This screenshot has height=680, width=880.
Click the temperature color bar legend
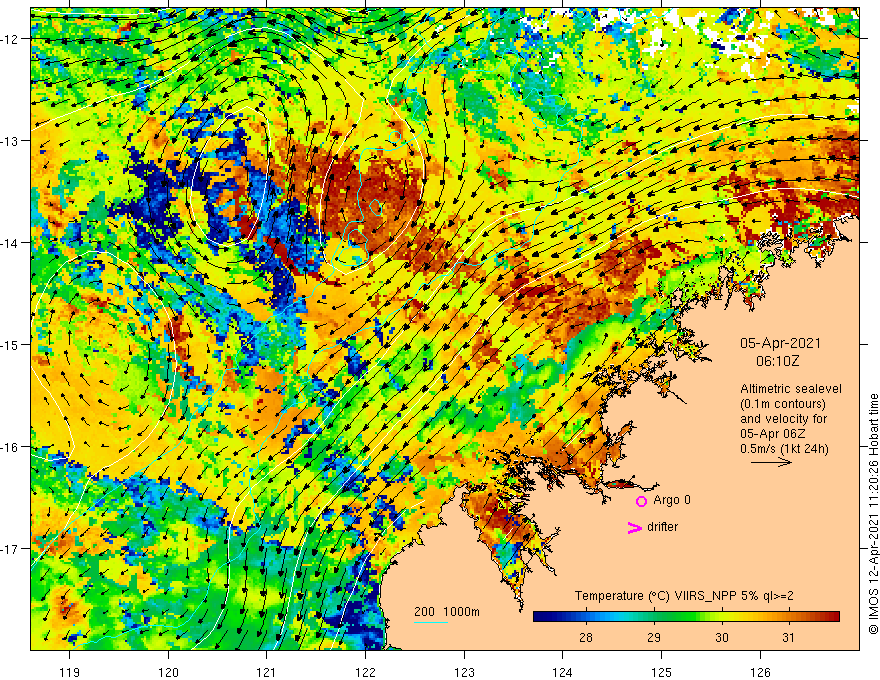point(686,617)
